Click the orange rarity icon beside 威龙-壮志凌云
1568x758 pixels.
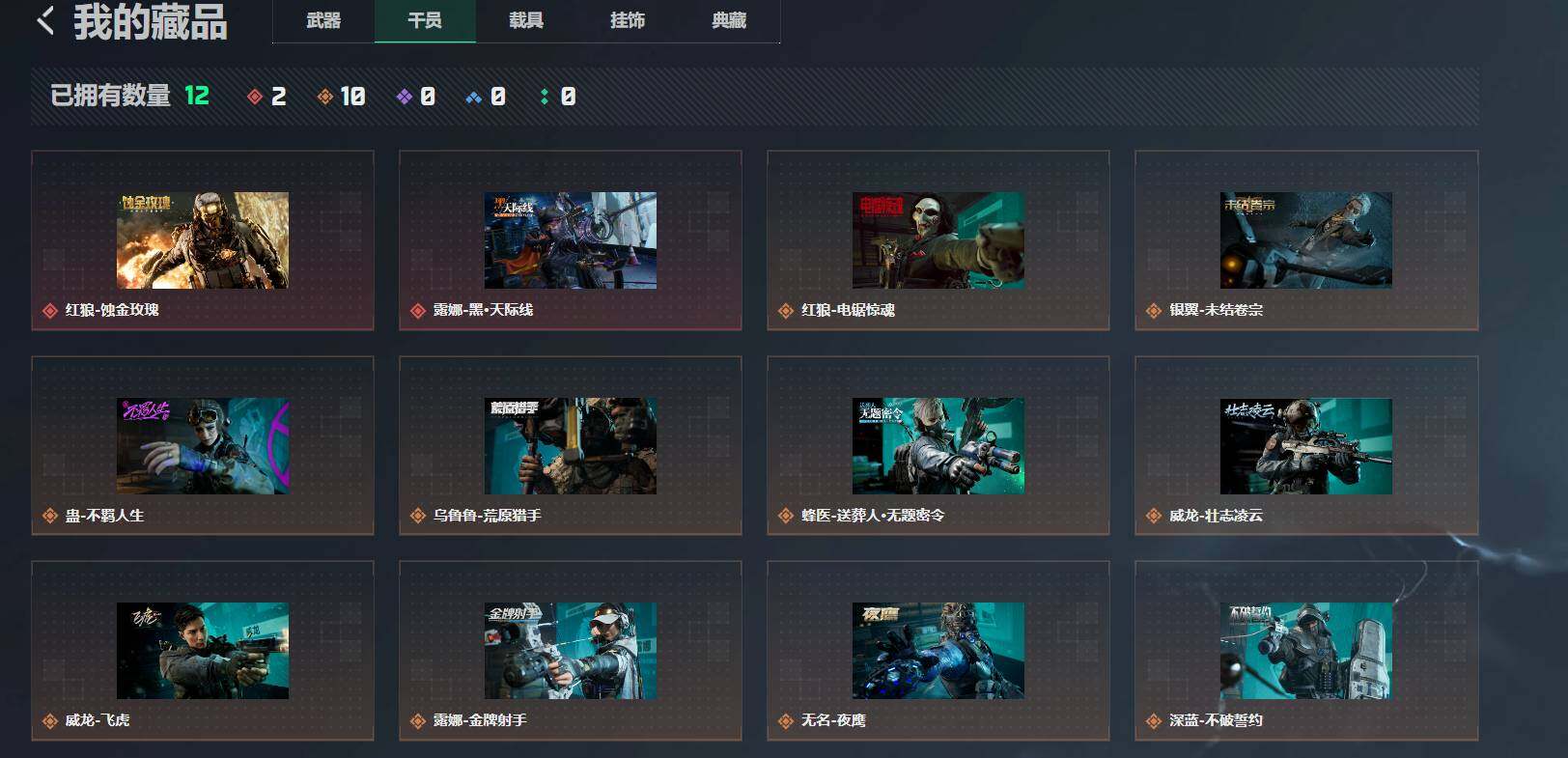tap(1154, 517)
